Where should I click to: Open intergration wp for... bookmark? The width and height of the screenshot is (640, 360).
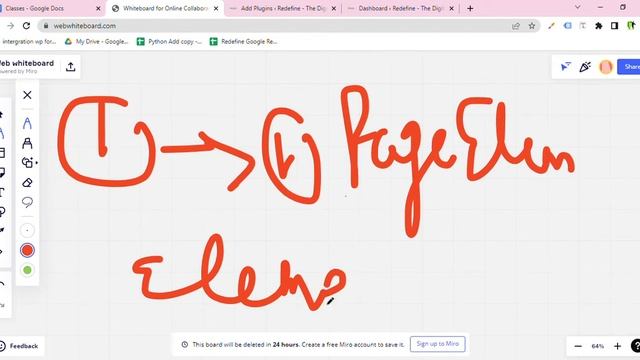point(29,41)
